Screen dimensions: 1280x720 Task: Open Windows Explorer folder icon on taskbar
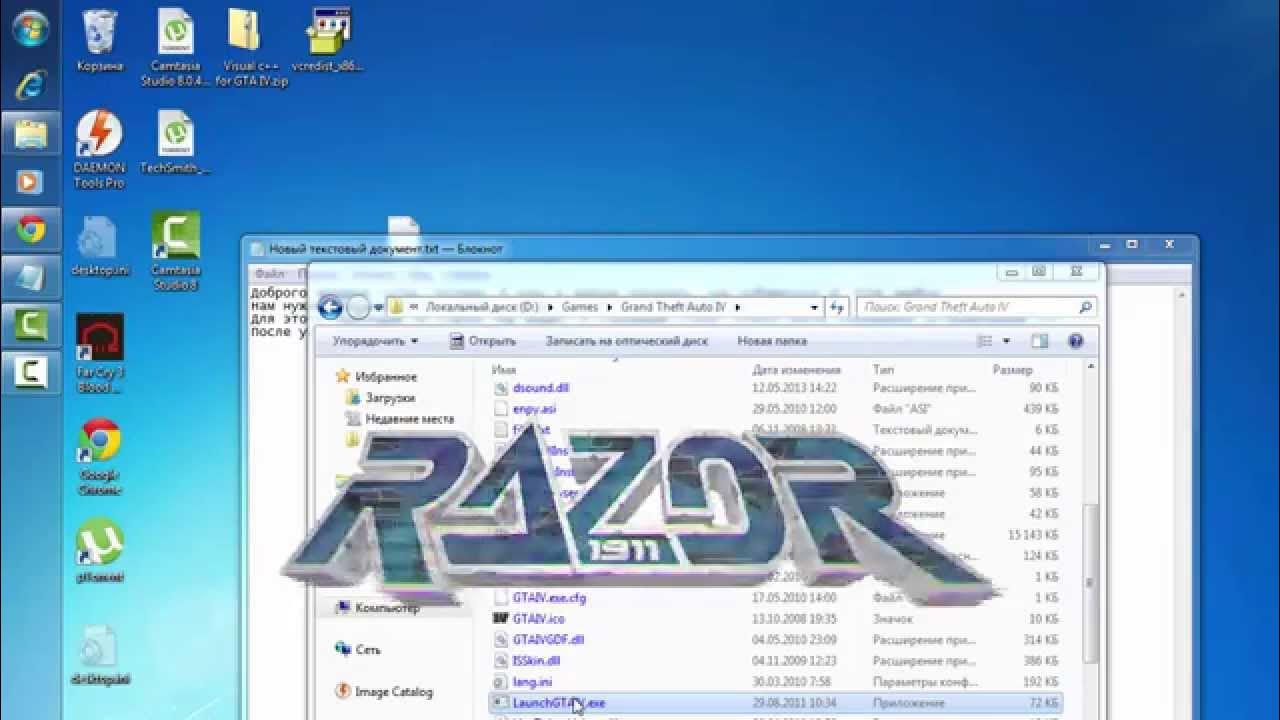point(30,132)
